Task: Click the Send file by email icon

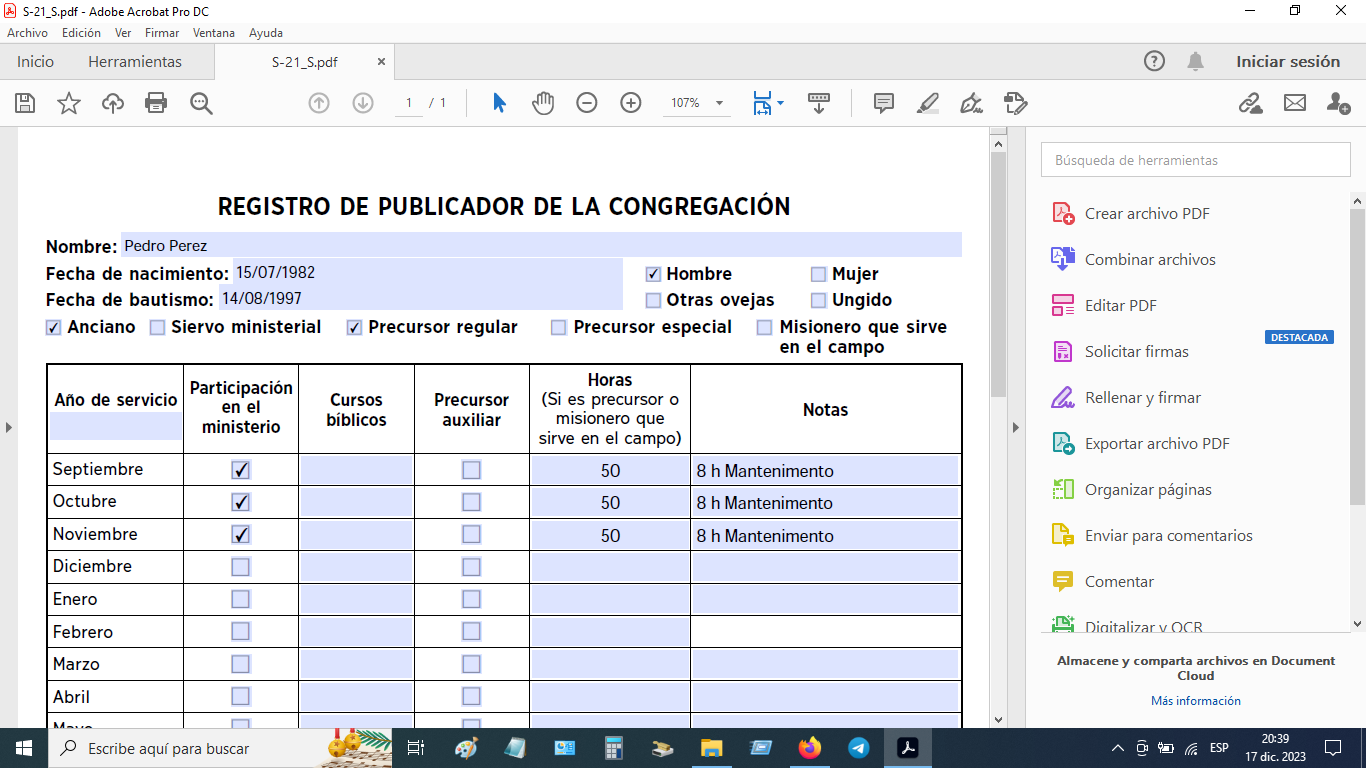Action: tap(1295, 103)
